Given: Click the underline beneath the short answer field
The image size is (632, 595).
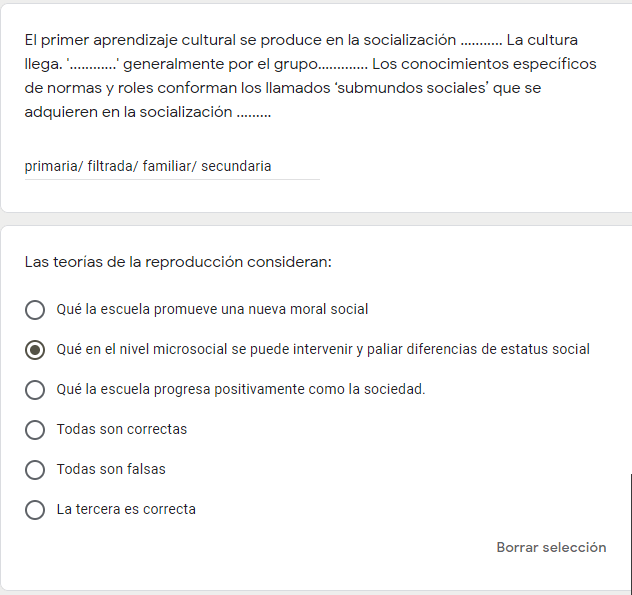Looking at the screenshot, I should [172, 180].
